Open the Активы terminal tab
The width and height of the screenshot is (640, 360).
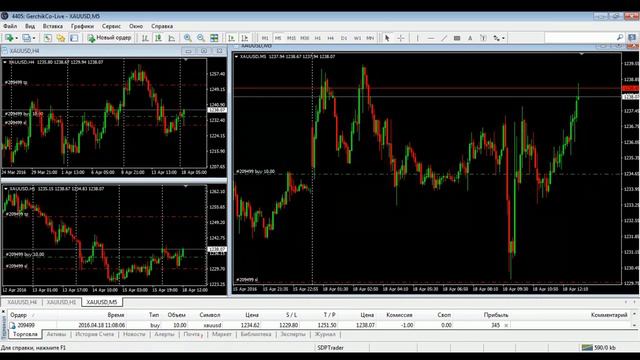(x=56, y=334)
